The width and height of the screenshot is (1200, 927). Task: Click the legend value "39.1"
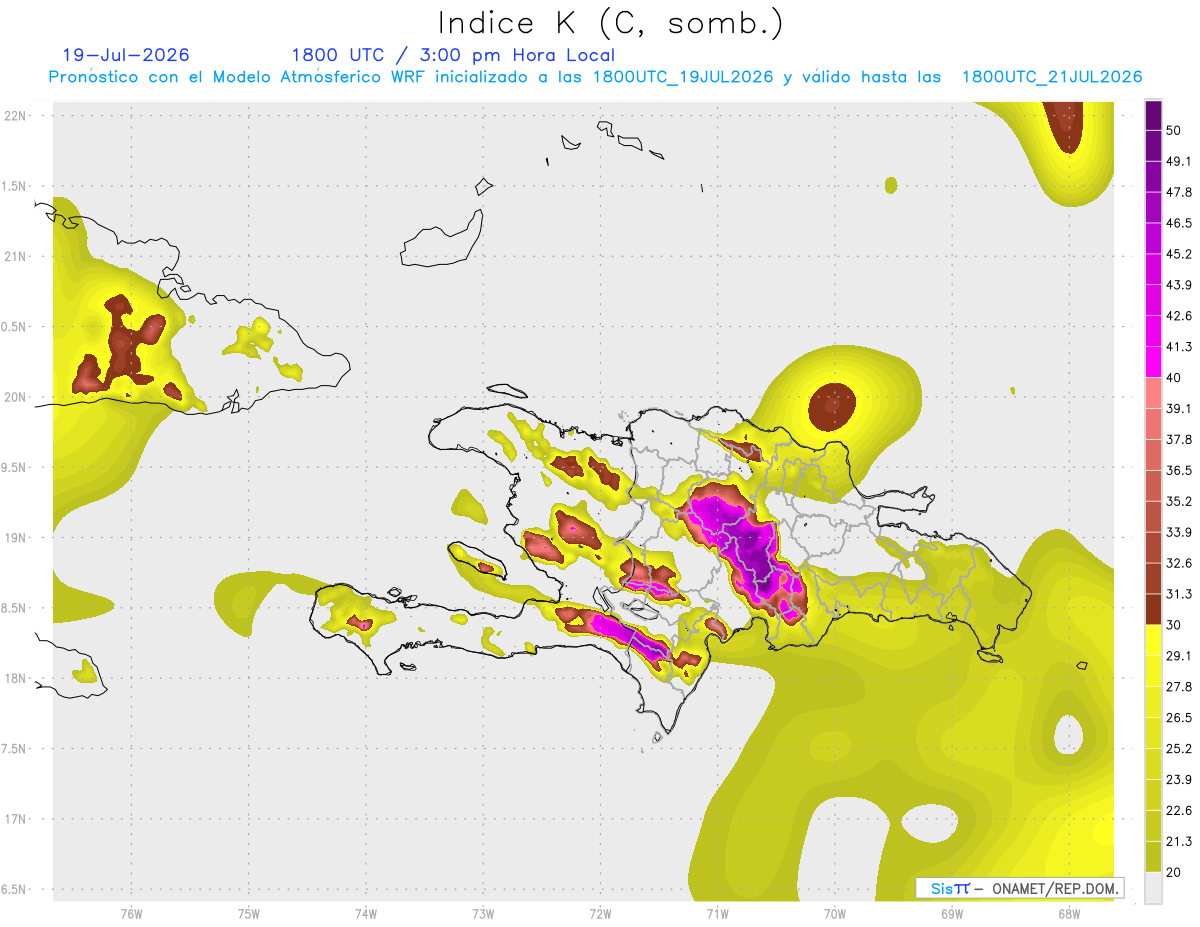click(x=1178, y=409)
